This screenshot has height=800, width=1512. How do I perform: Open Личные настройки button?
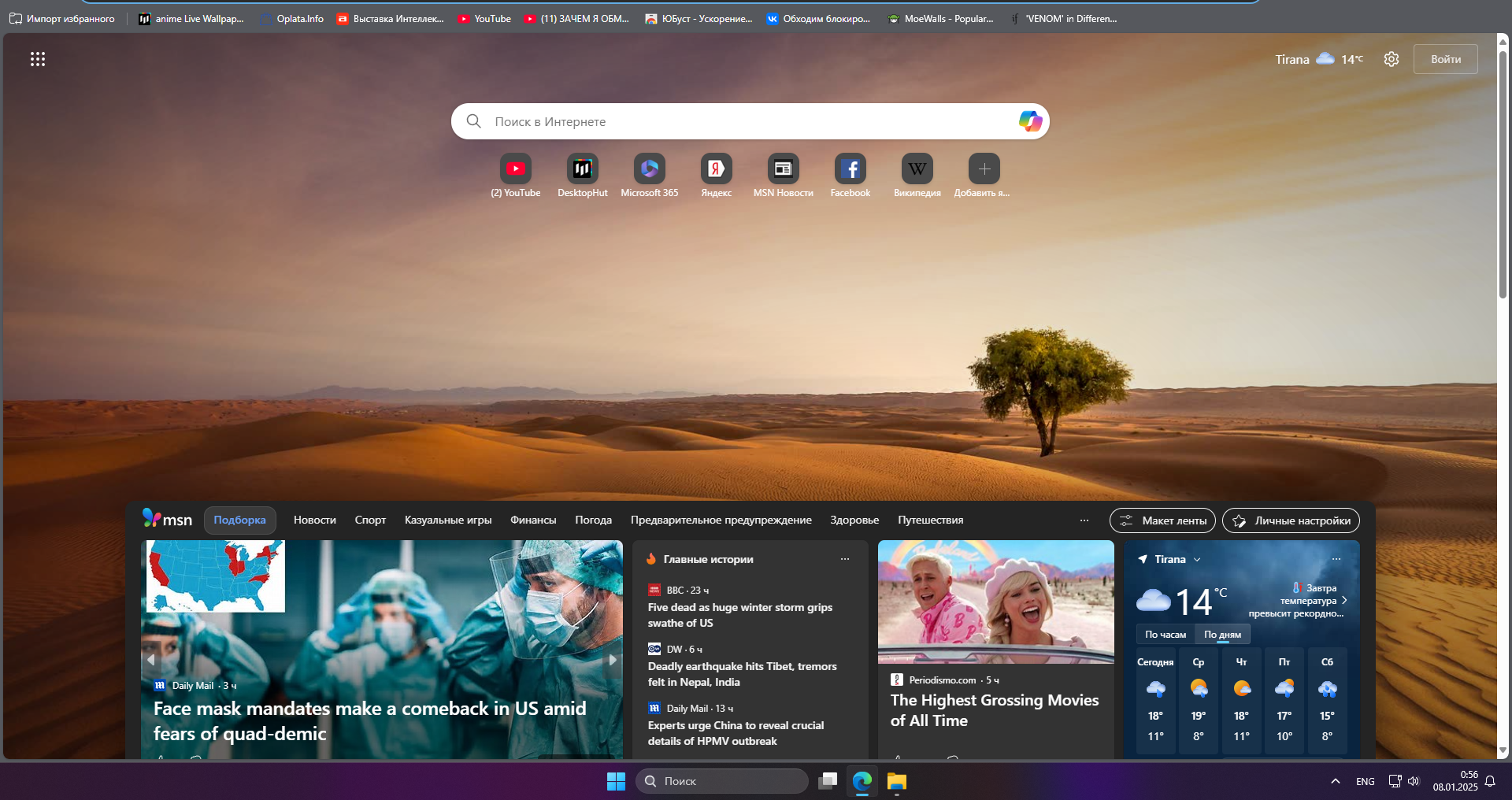coord(1291,520)
